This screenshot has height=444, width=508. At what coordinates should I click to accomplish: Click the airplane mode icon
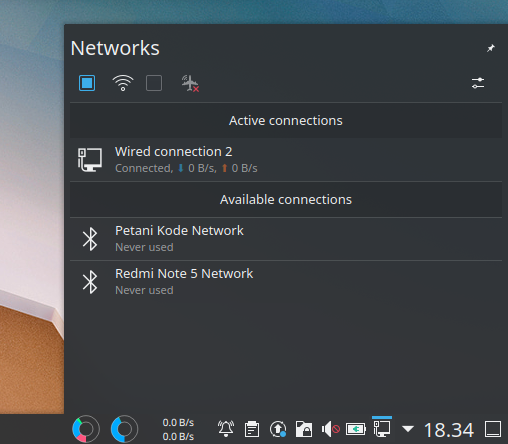pos(190,83)
